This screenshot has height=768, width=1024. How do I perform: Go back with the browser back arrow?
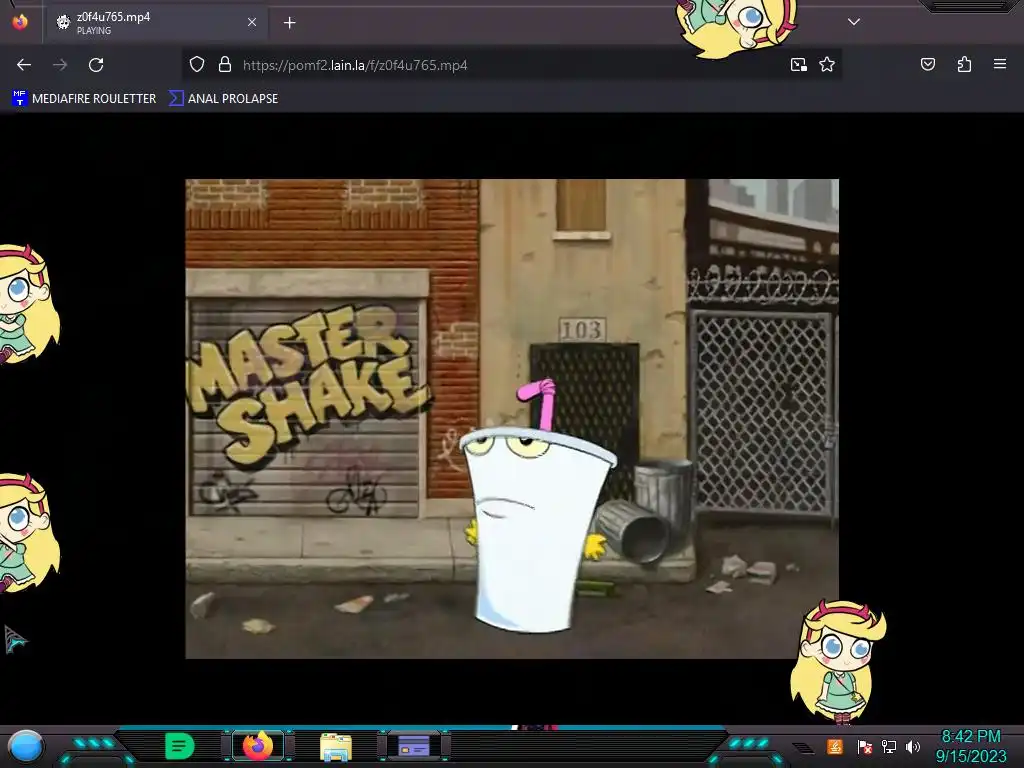pyautogui.click(x=24, y=65)
